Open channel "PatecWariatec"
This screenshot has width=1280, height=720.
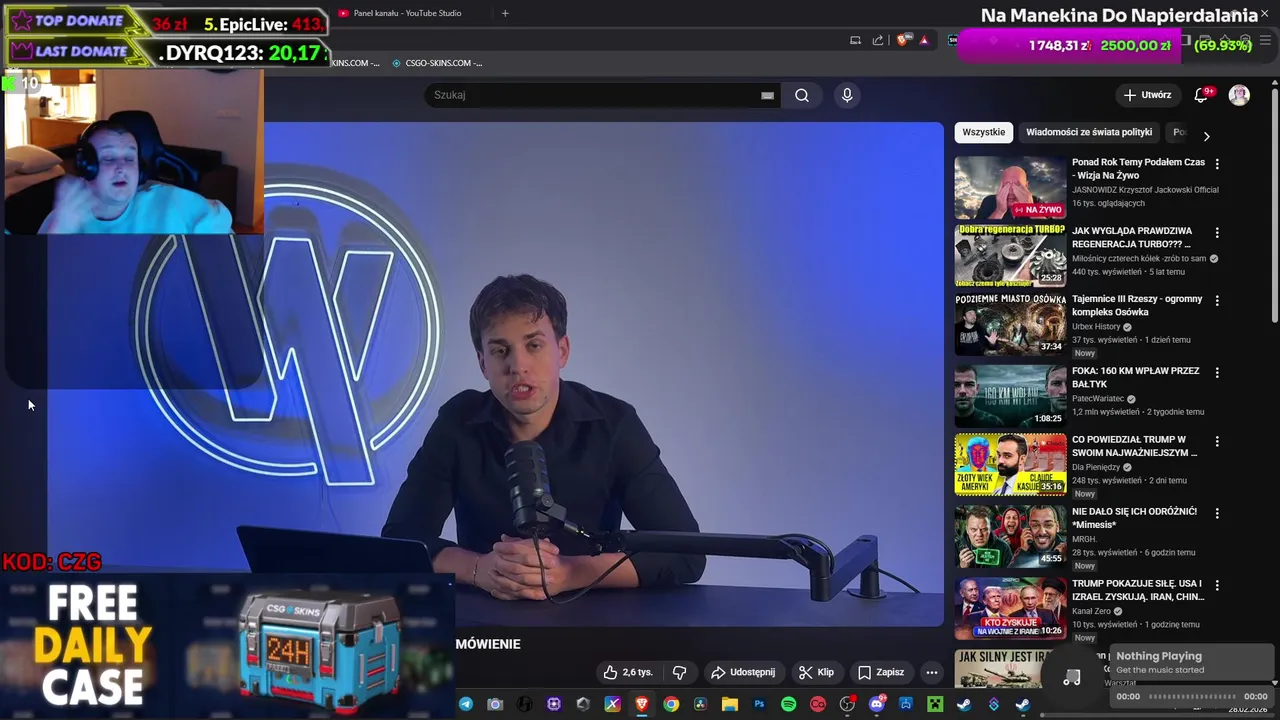1098,399
